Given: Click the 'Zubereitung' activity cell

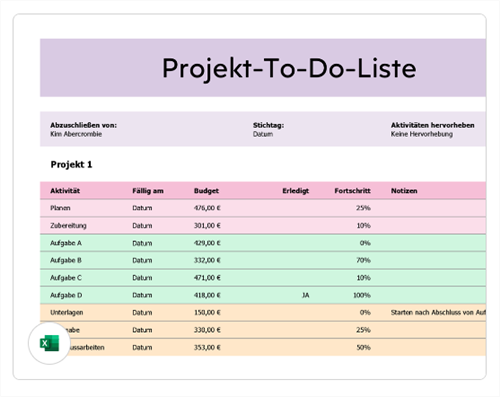Looking at the screenshot, I should [68, 226].
